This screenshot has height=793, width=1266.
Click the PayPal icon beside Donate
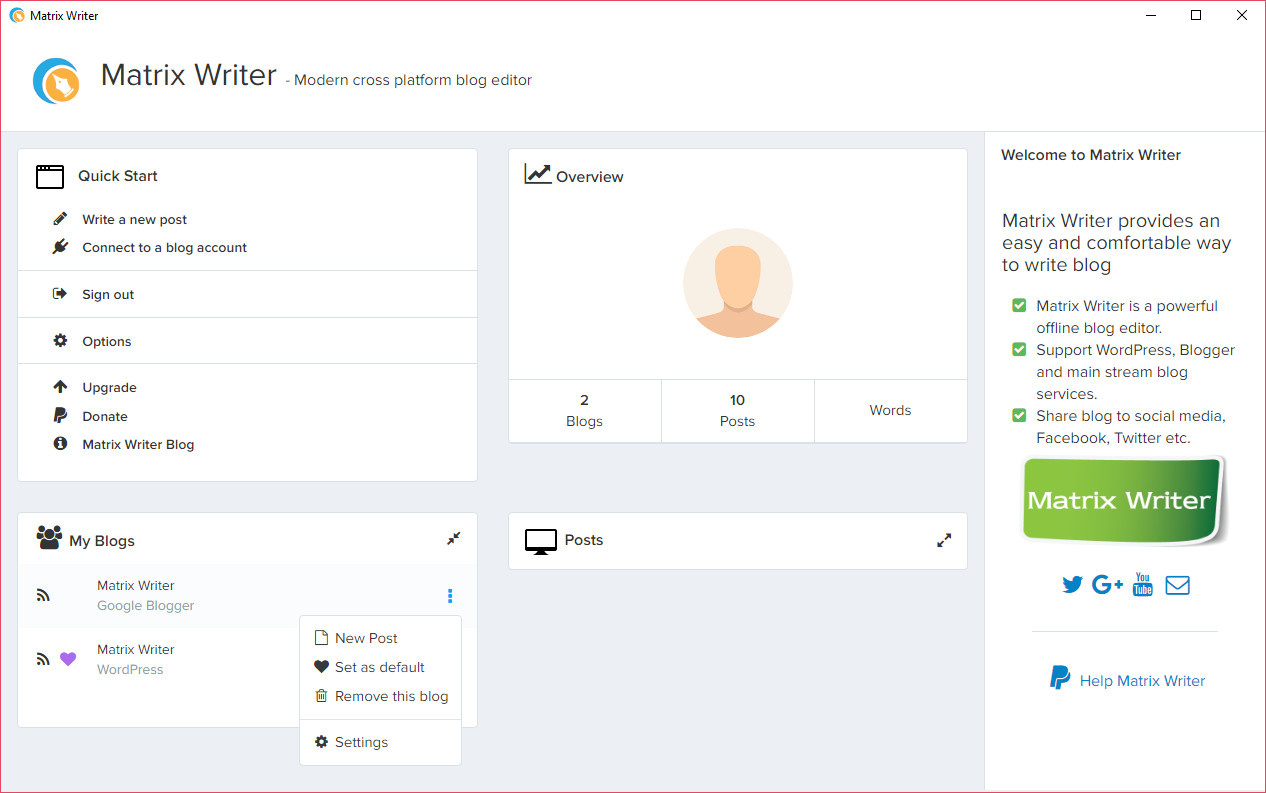click(x=60, y=416)
